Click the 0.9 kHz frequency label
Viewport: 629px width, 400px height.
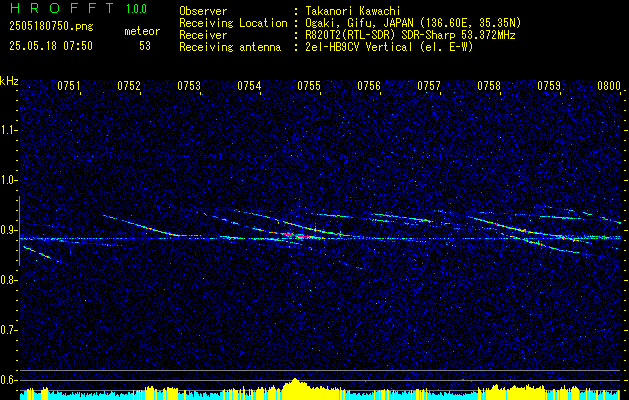(x=9, y=230)
